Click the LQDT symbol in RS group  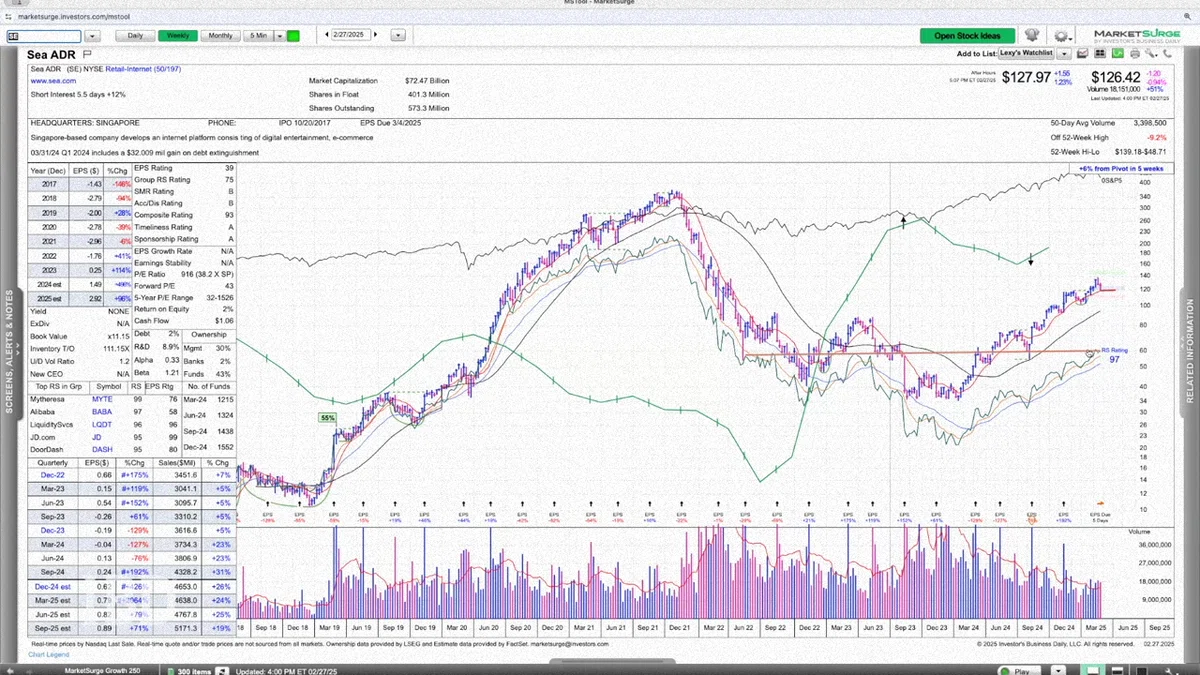[102, 424]
